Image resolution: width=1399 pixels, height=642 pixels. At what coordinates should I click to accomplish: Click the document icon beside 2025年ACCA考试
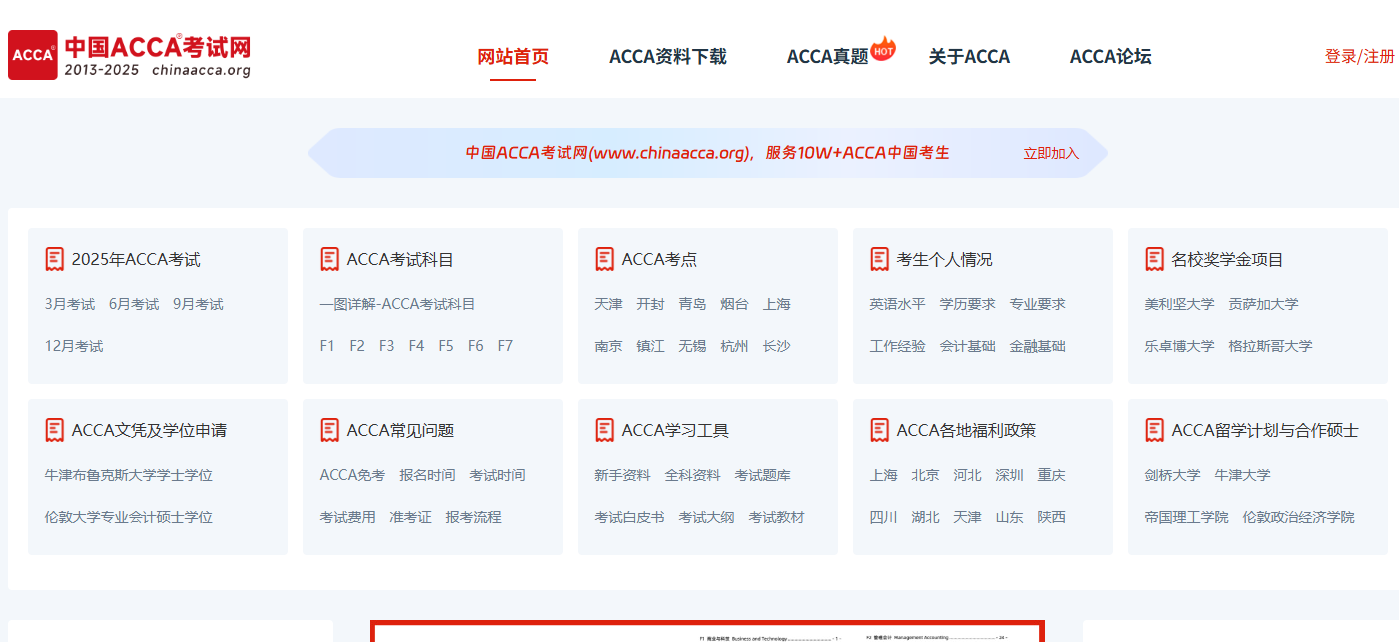pyautogui.click(x=54, y=258)
